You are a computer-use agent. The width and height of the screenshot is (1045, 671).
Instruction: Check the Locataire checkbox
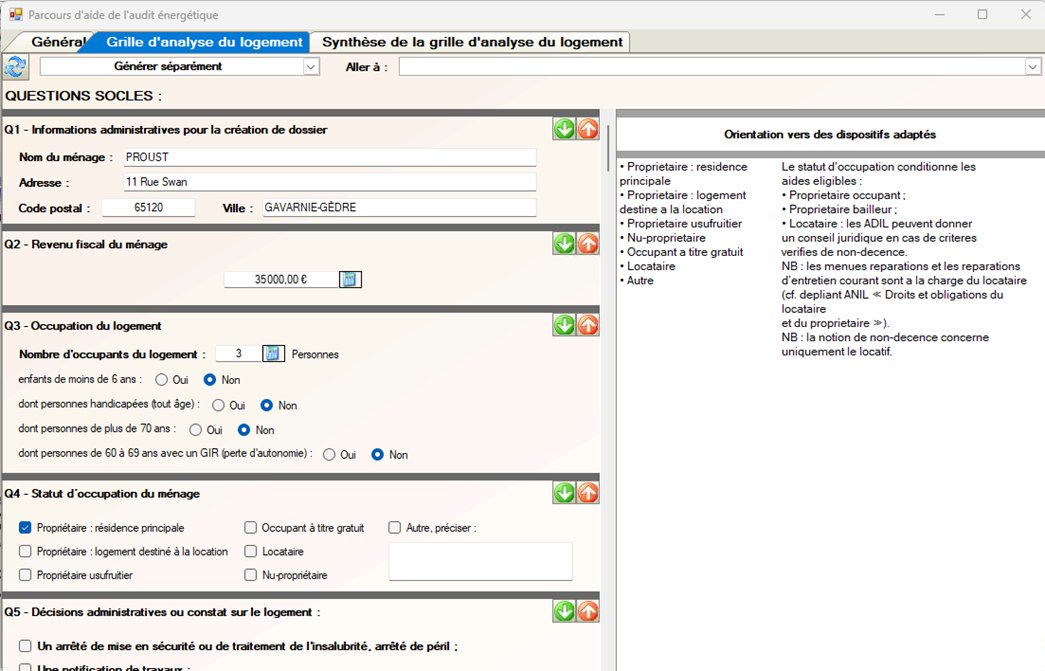[251, 552]
